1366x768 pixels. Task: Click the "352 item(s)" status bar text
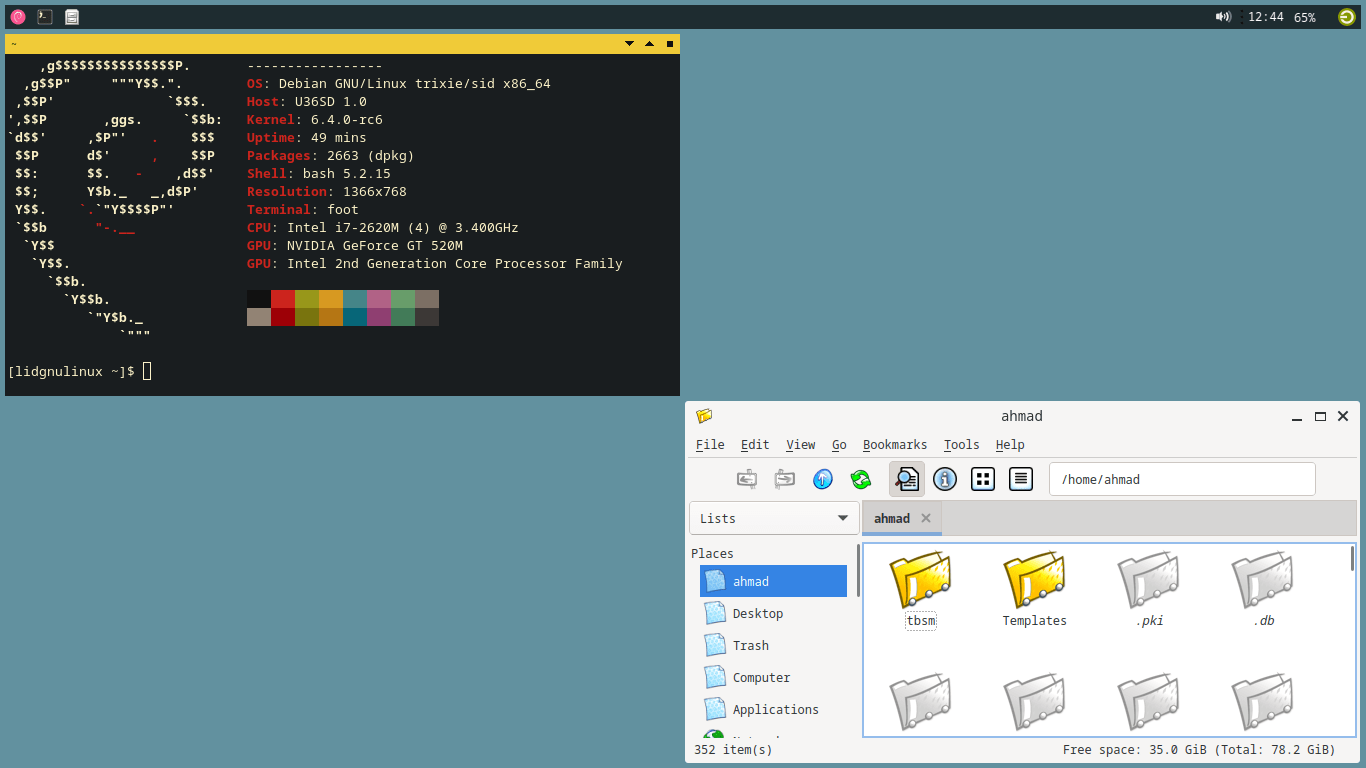pyautogui.click(x=733, y=749)
